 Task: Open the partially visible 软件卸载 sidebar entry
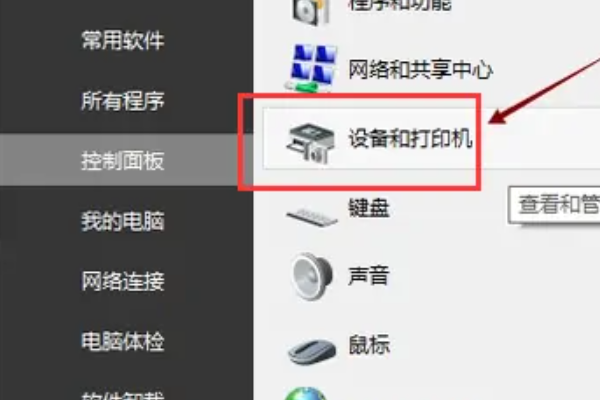coord(123,395)
